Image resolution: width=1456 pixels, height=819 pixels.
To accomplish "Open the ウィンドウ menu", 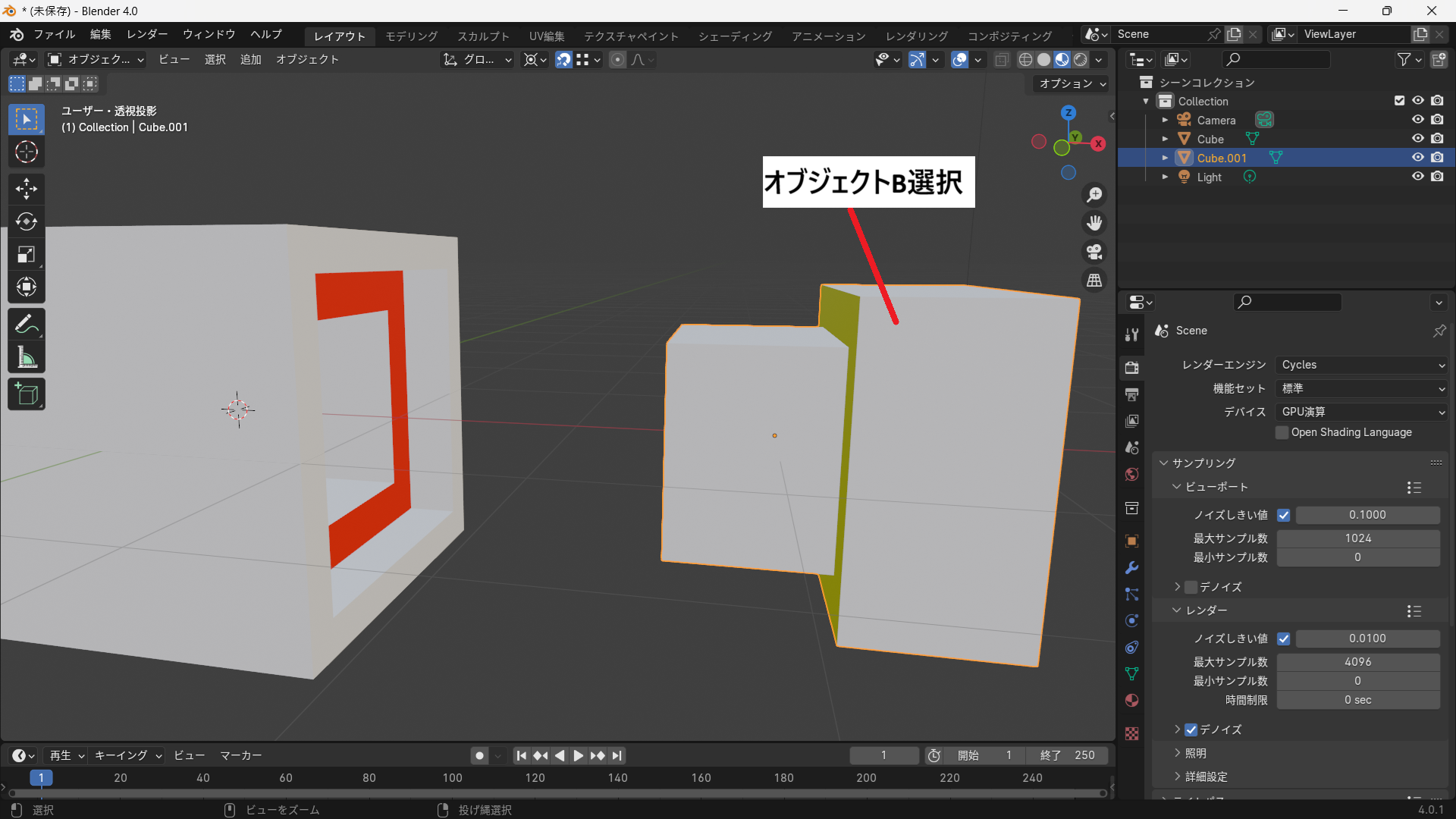I will coord(209,35).
